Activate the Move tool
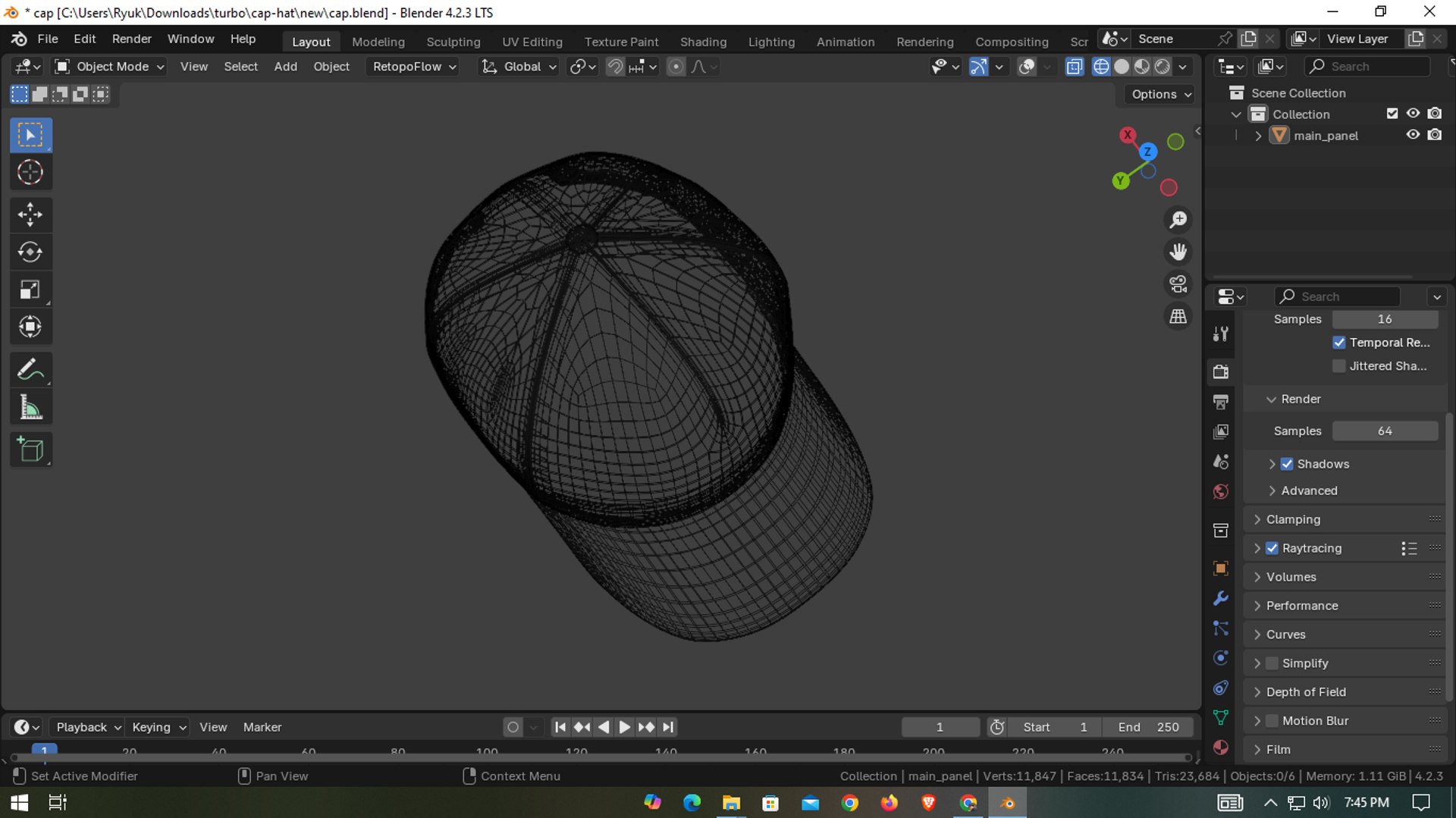This screenshot has width=1456, height=818. pos(30,215)
